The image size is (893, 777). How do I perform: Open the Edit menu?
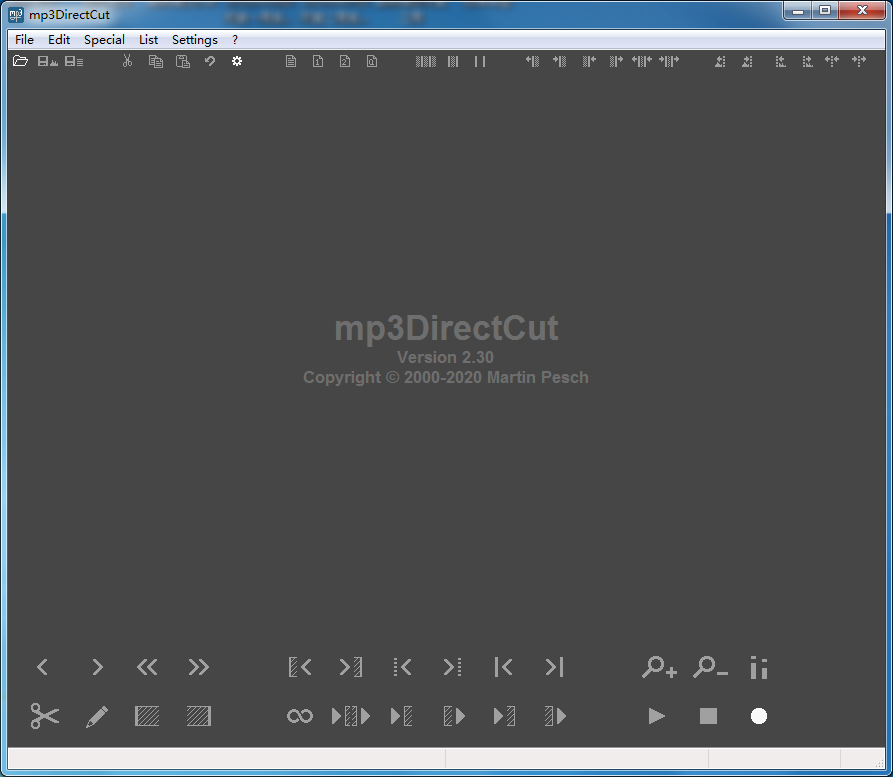(59, 40)
